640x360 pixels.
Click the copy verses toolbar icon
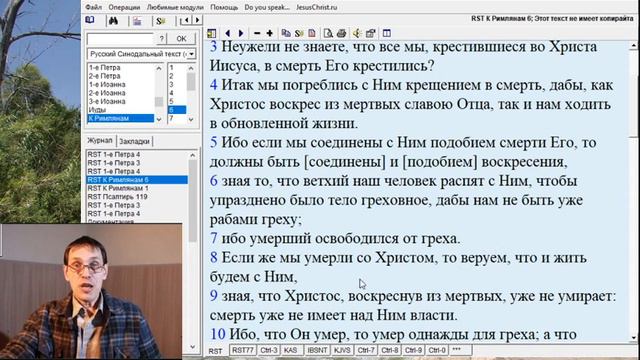point(286,33)
